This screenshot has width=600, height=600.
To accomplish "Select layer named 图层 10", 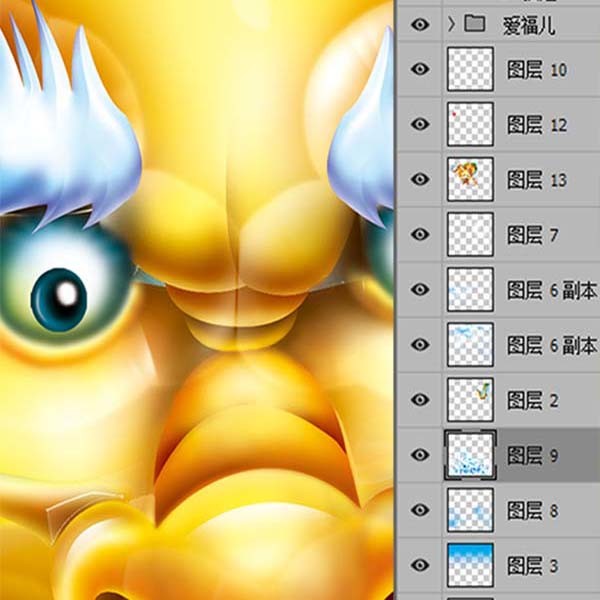I will point(537,70).
